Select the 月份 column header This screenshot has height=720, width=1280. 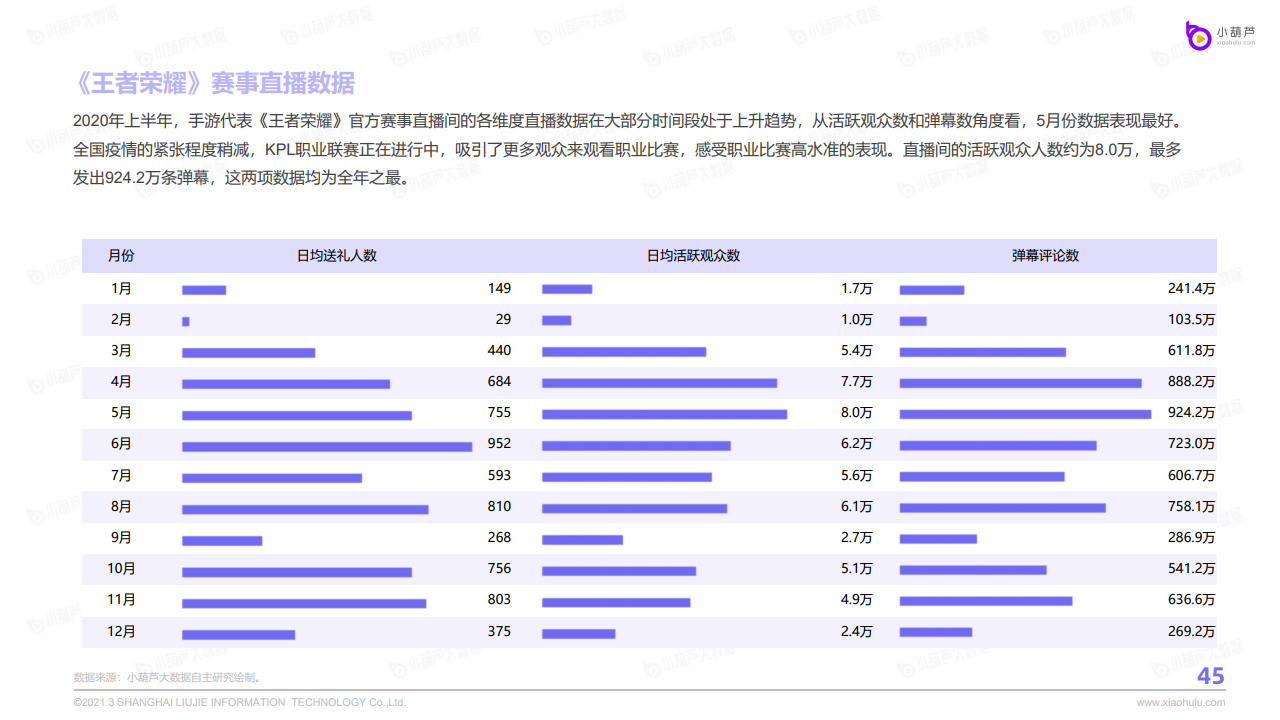(121, 256)
